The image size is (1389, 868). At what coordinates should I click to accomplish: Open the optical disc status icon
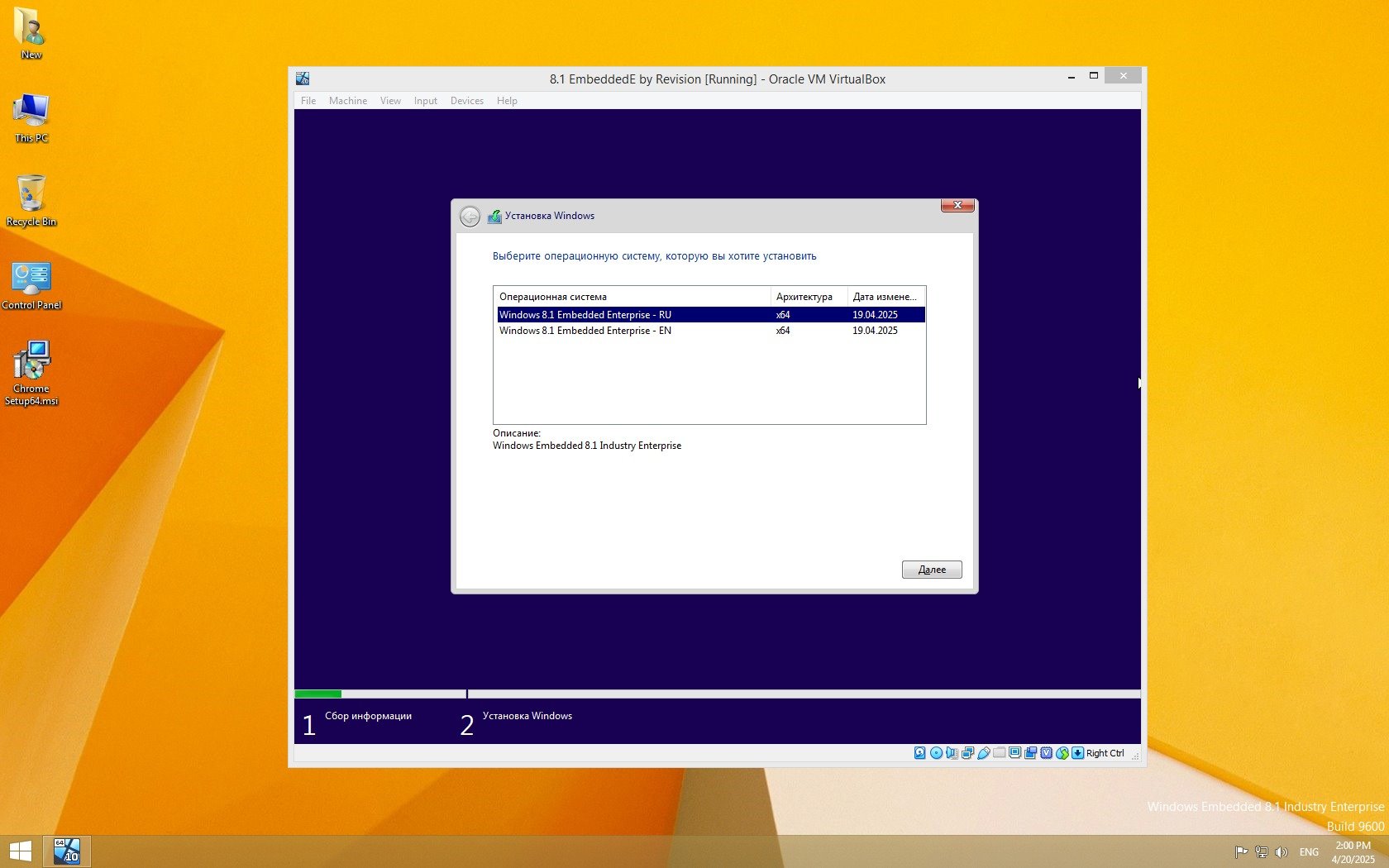click(x=936, y=753)
